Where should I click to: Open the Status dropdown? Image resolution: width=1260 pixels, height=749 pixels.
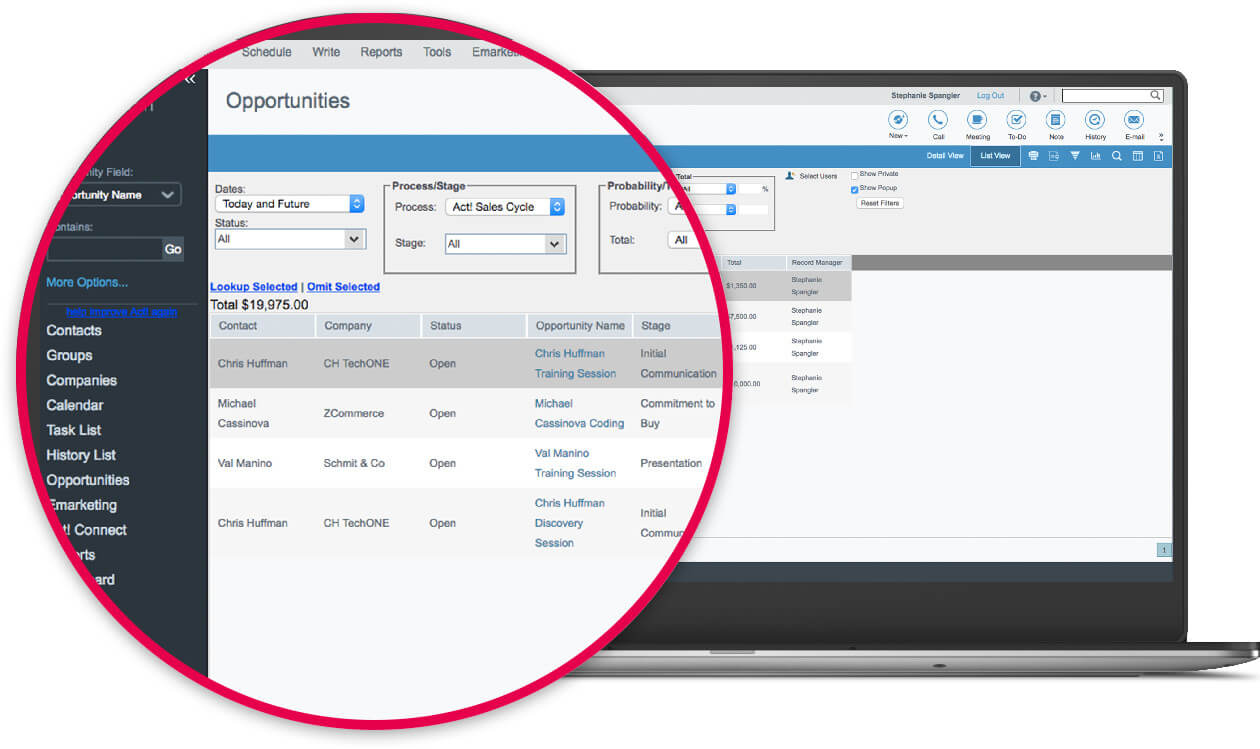click(x=290, y=239)
